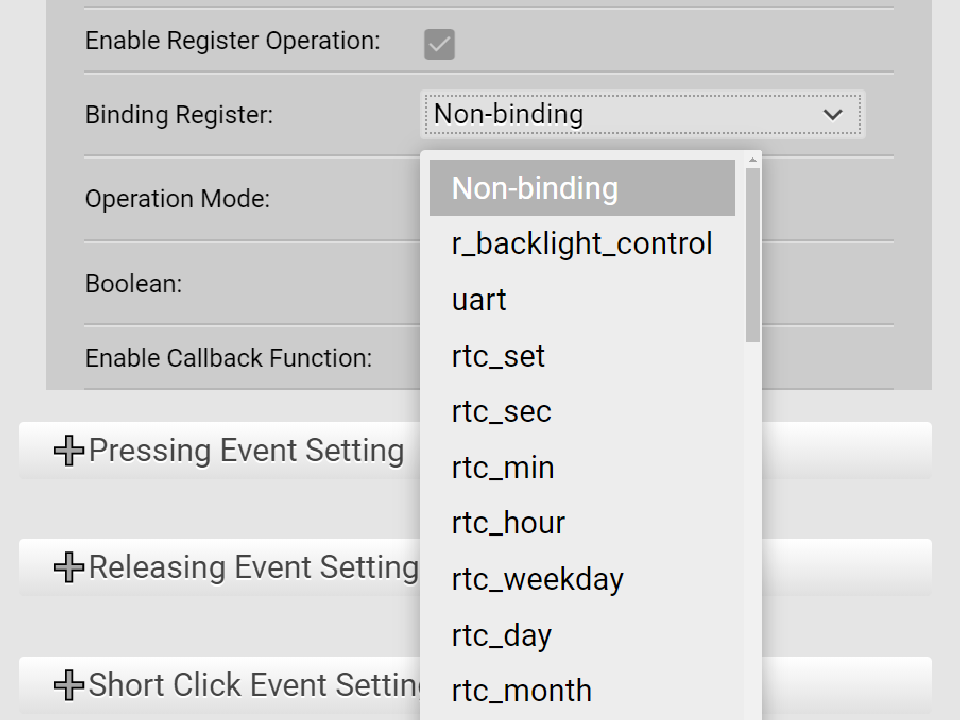
Task: Toggle the Enable Register Operation checkbox
Action: 439,44
